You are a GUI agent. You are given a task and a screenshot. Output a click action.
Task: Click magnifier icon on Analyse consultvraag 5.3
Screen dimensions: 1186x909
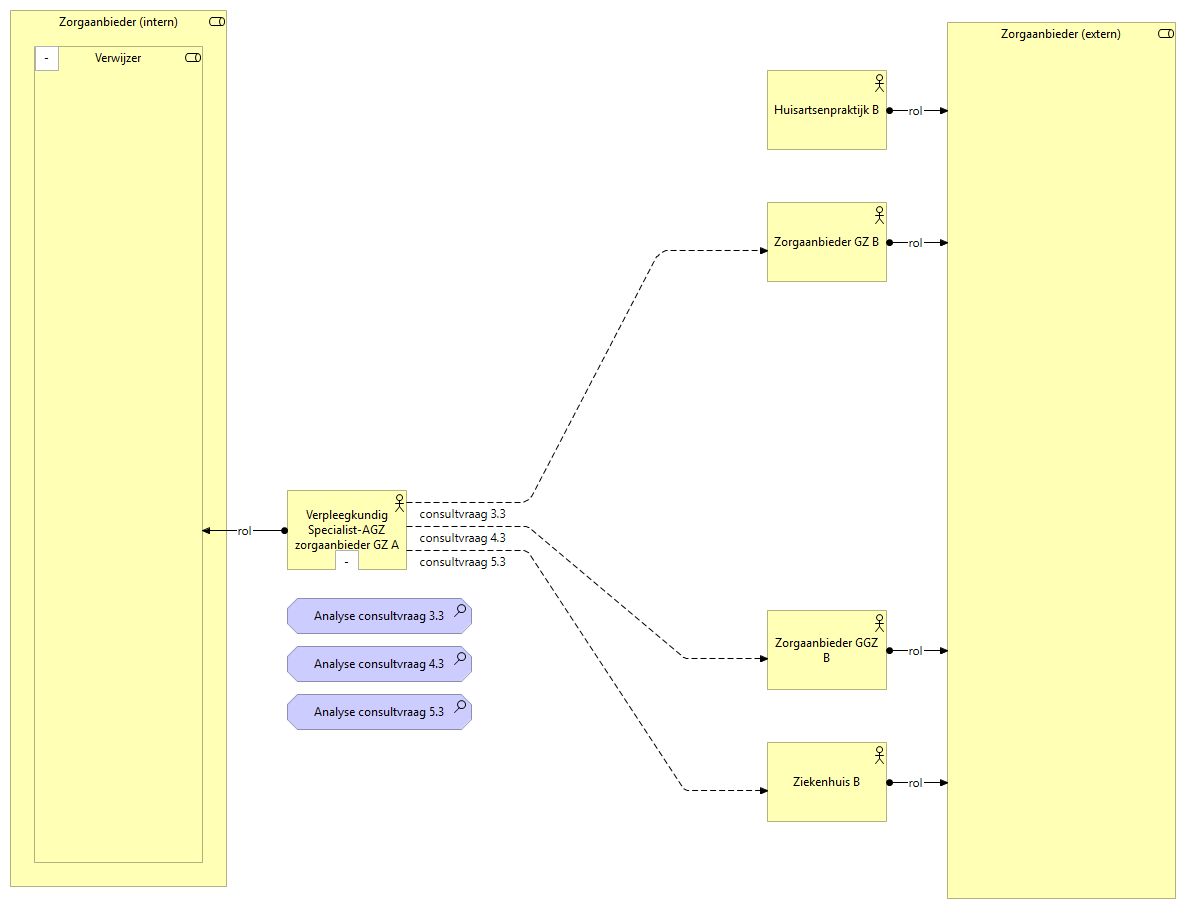pyautogui.click(x=460, y=706)
